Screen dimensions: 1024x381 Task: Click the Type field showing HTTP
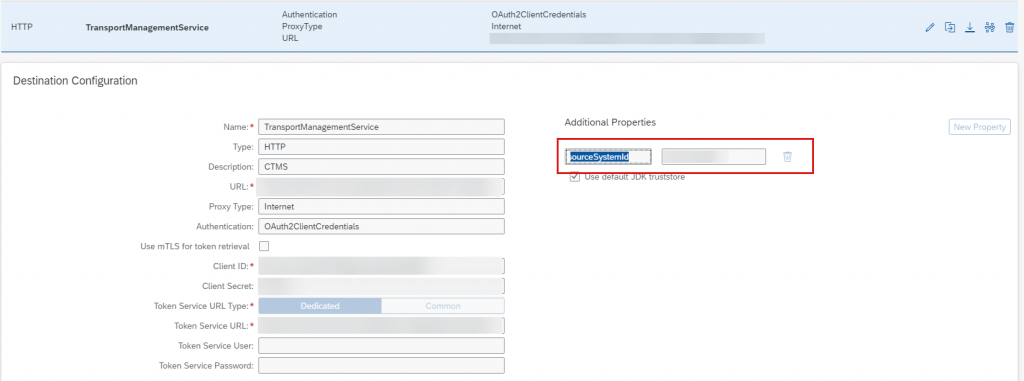tap(381, 146)
